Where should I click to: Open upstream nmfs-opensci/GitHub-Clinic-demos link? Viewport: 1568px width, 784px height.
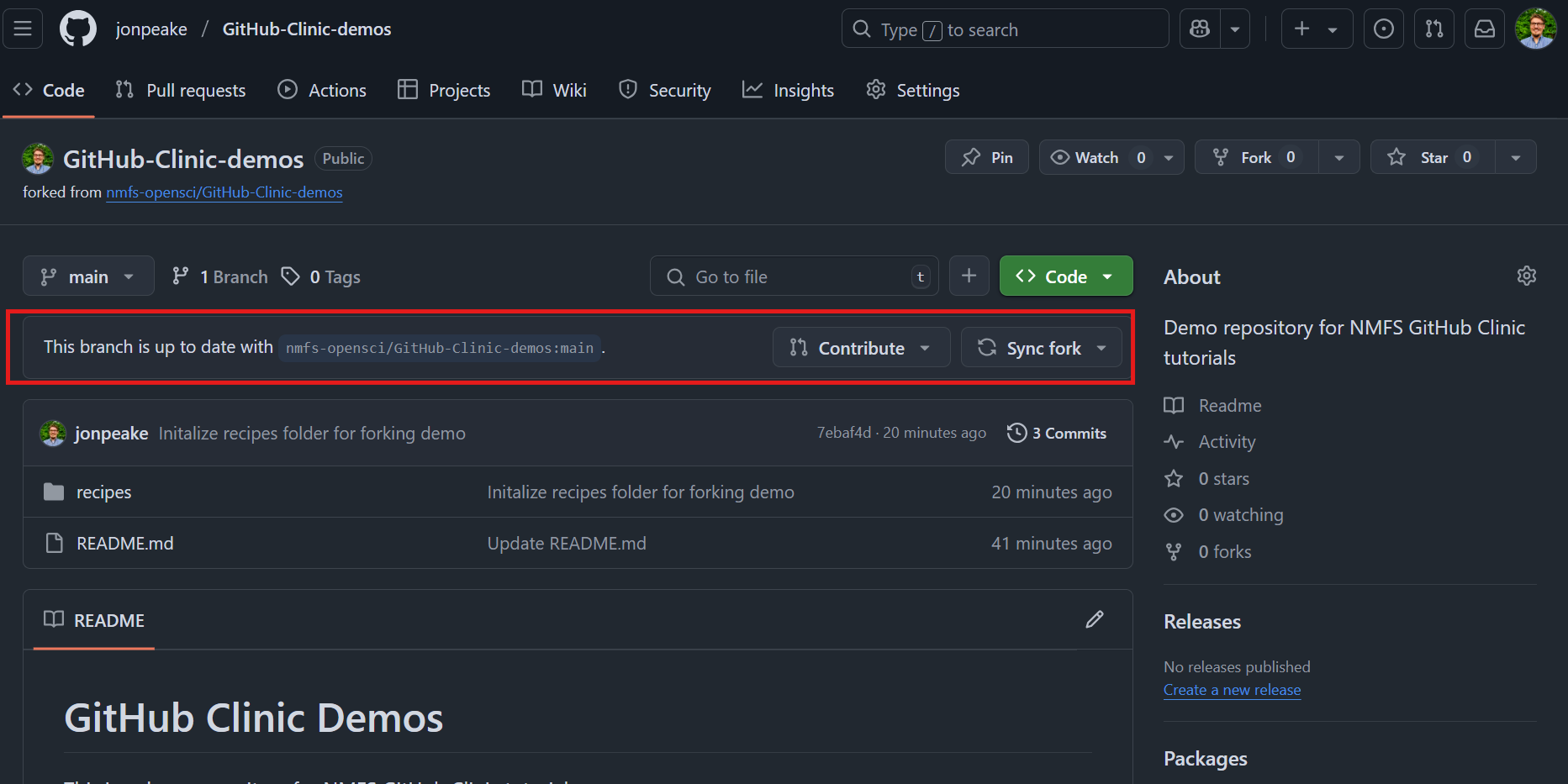[224, 192]
